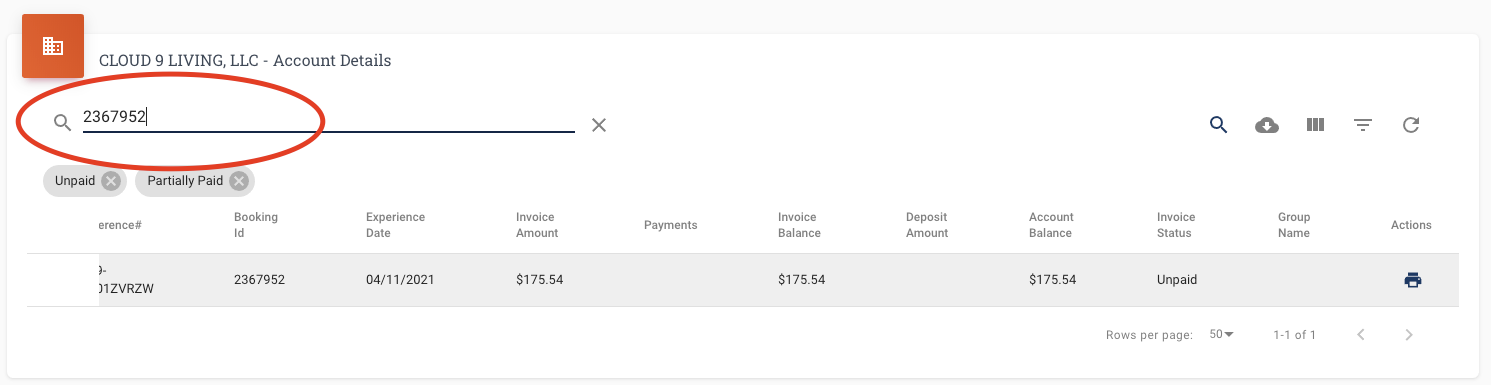Print invoice for booking 2367952
This screenshot has height=385, width=1491.
(1413, 280)
